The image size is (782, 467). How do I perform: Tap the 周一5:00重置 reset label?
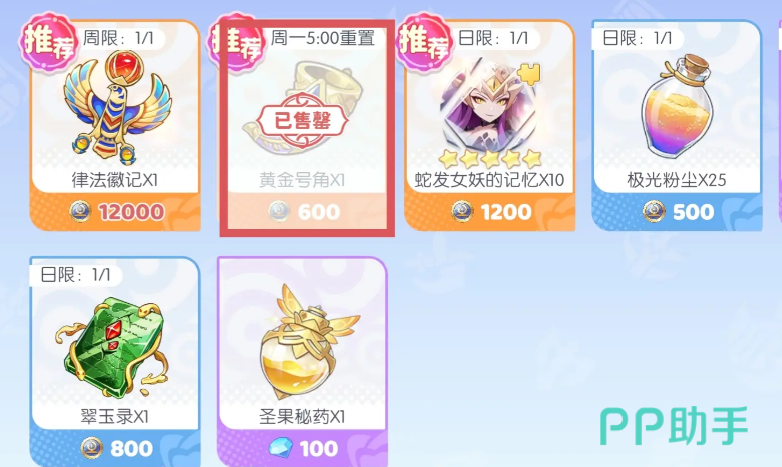[323, 37]
